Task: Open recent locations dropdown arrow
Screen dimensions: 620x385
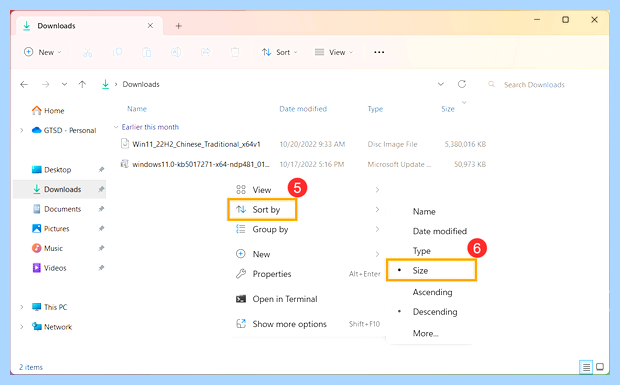Action: click(64, 84)
